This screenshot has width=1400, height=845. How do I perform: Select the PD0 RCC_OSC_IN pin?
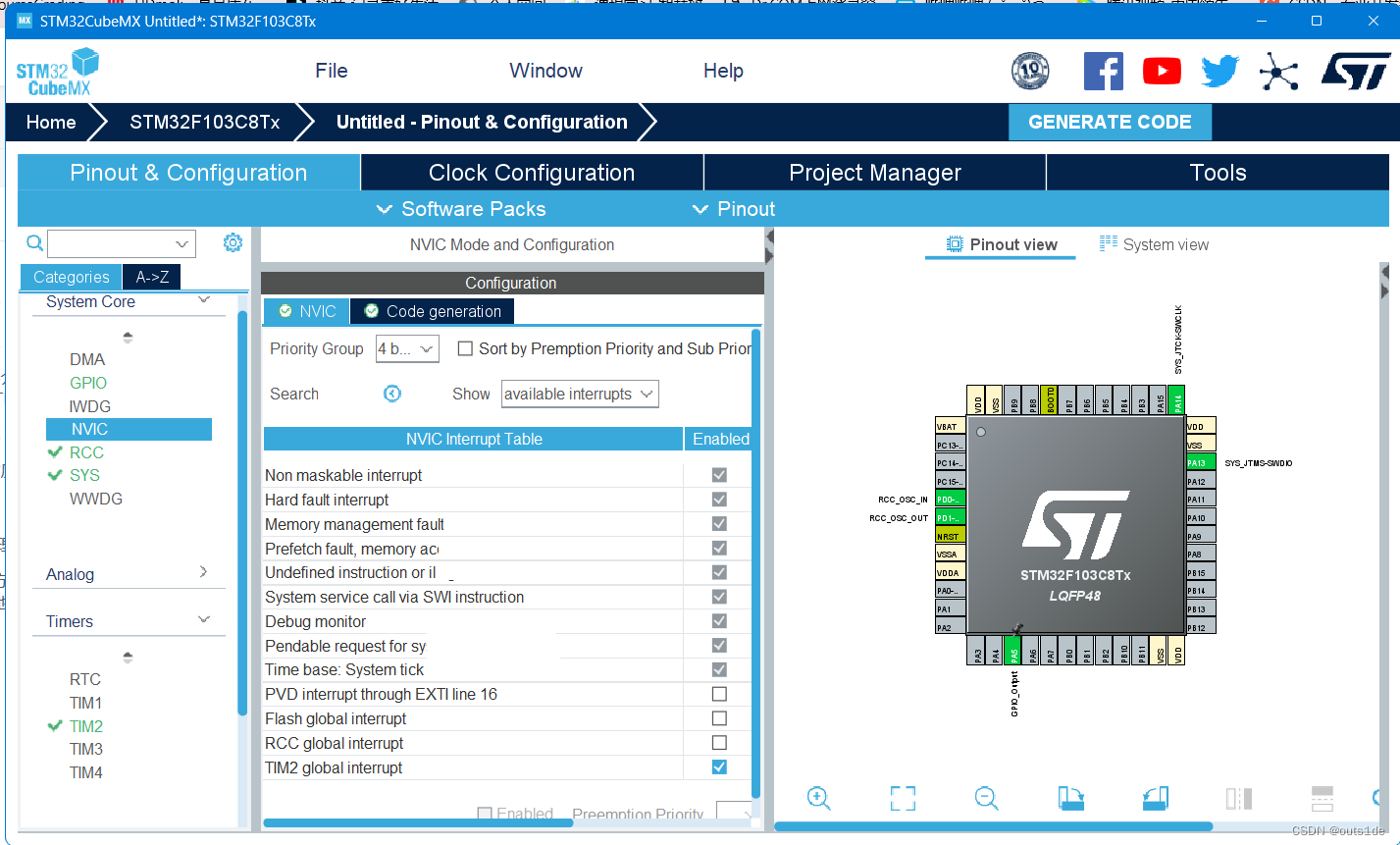[950, 500]
